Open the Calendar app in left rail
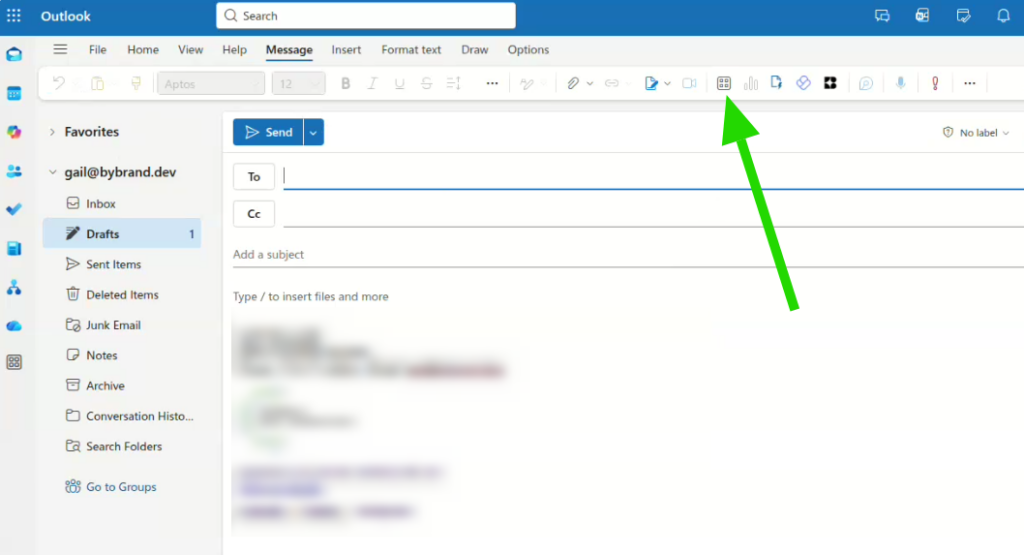 click(14, 93)
